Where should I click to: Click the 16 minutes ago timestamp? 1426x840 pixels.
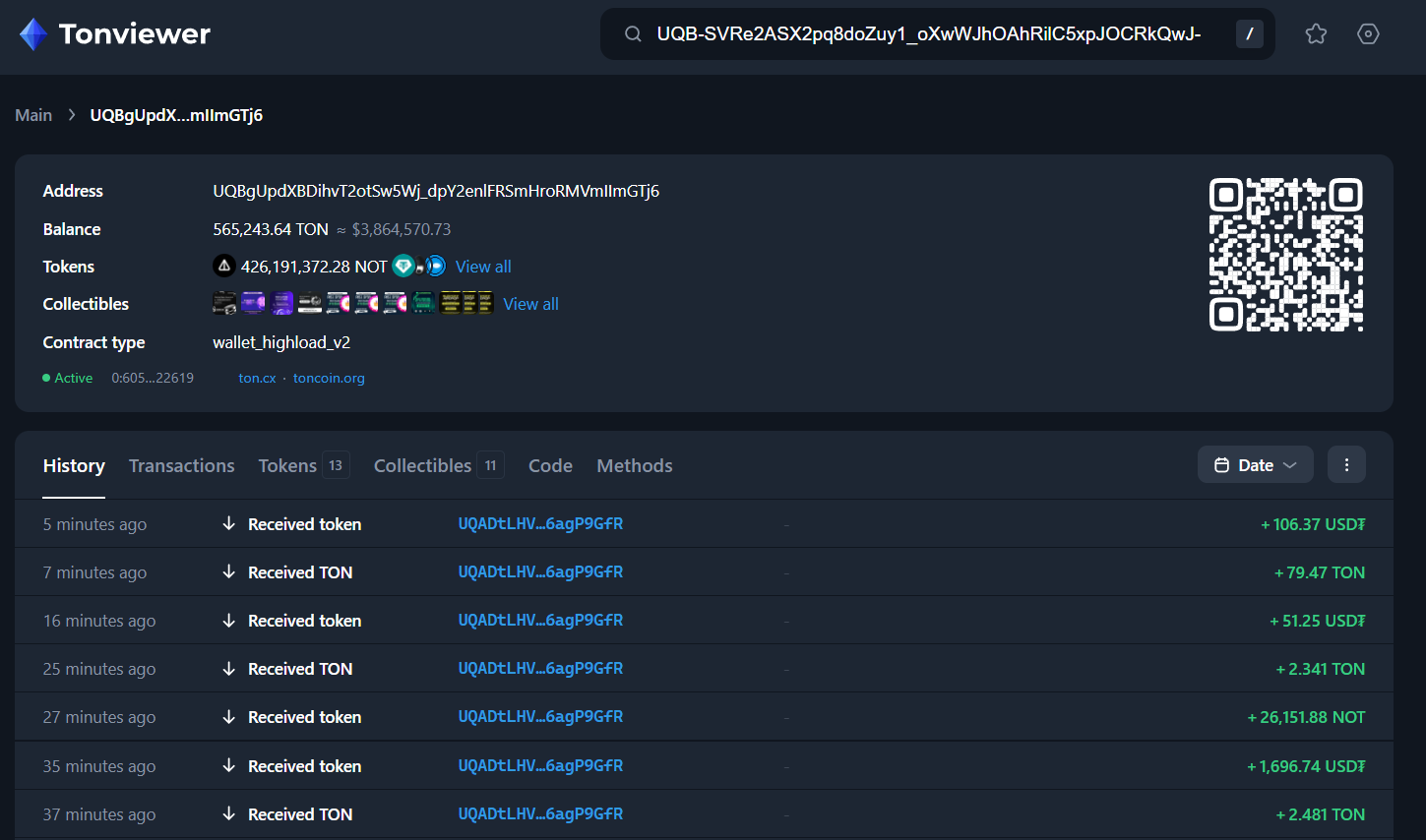pos(99,621)
